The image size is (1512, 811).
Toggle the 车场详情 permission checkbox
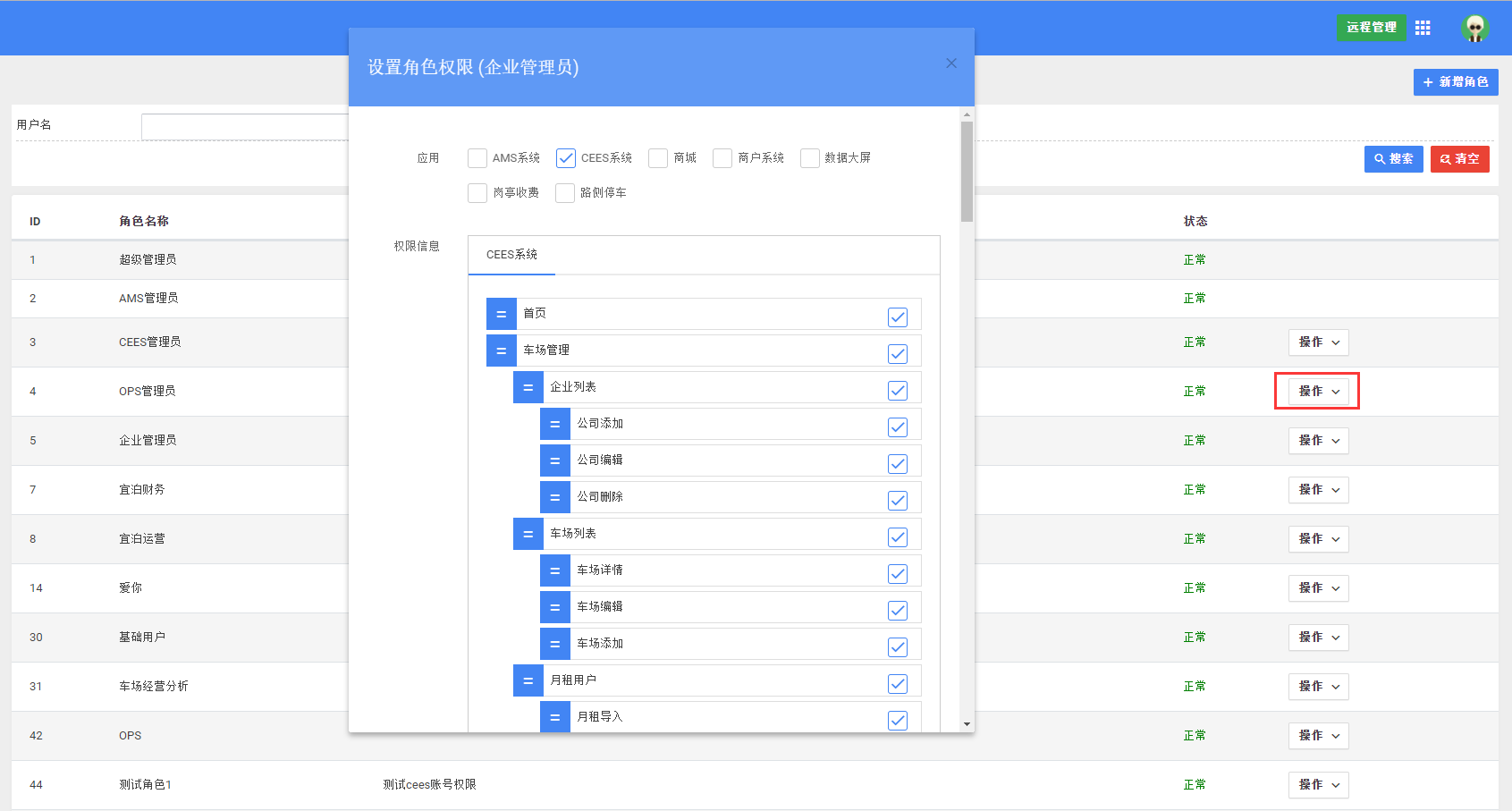(898, 574)
